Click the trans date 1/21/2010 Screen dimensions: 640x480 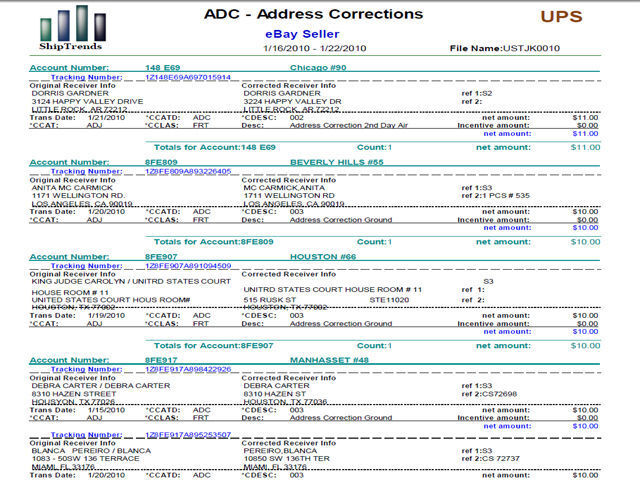(106, 118)
